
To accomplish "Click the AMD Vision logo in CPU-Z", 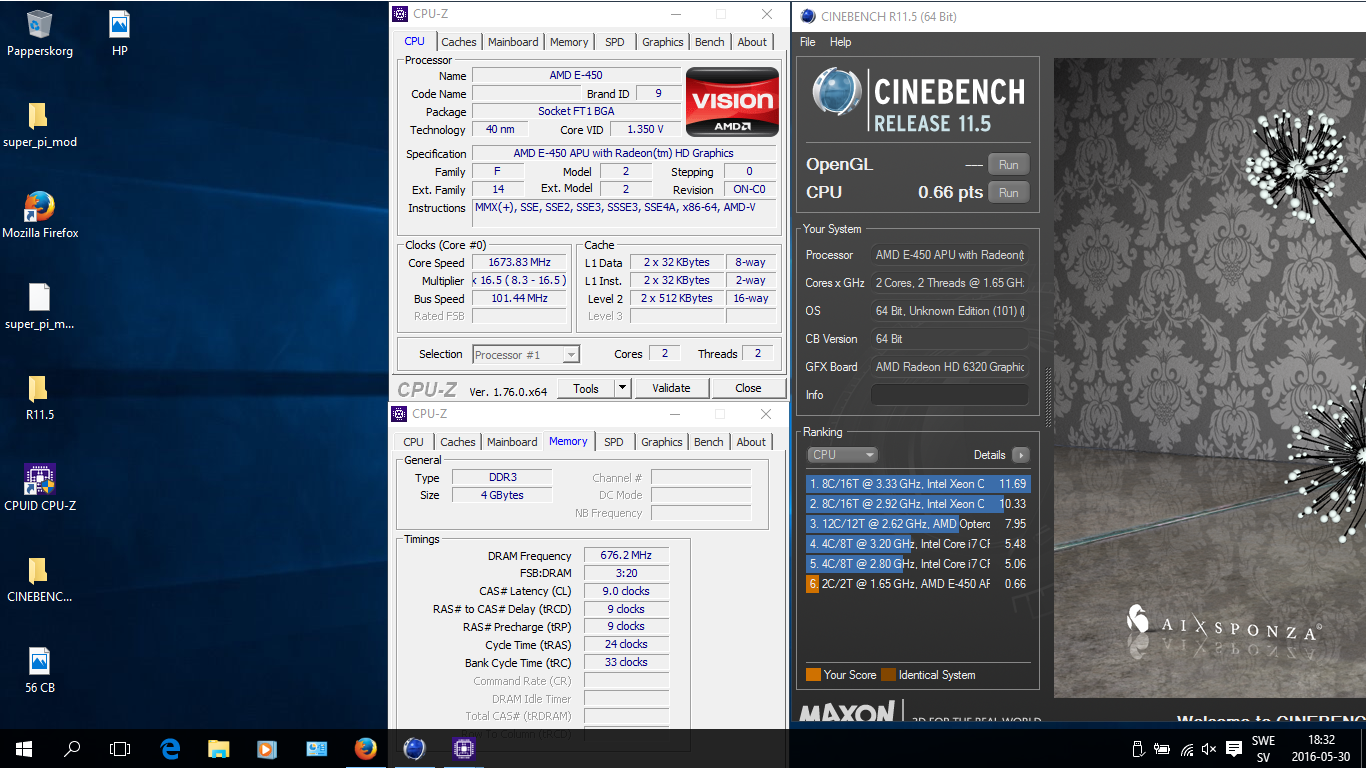I will tap(732, 102).
